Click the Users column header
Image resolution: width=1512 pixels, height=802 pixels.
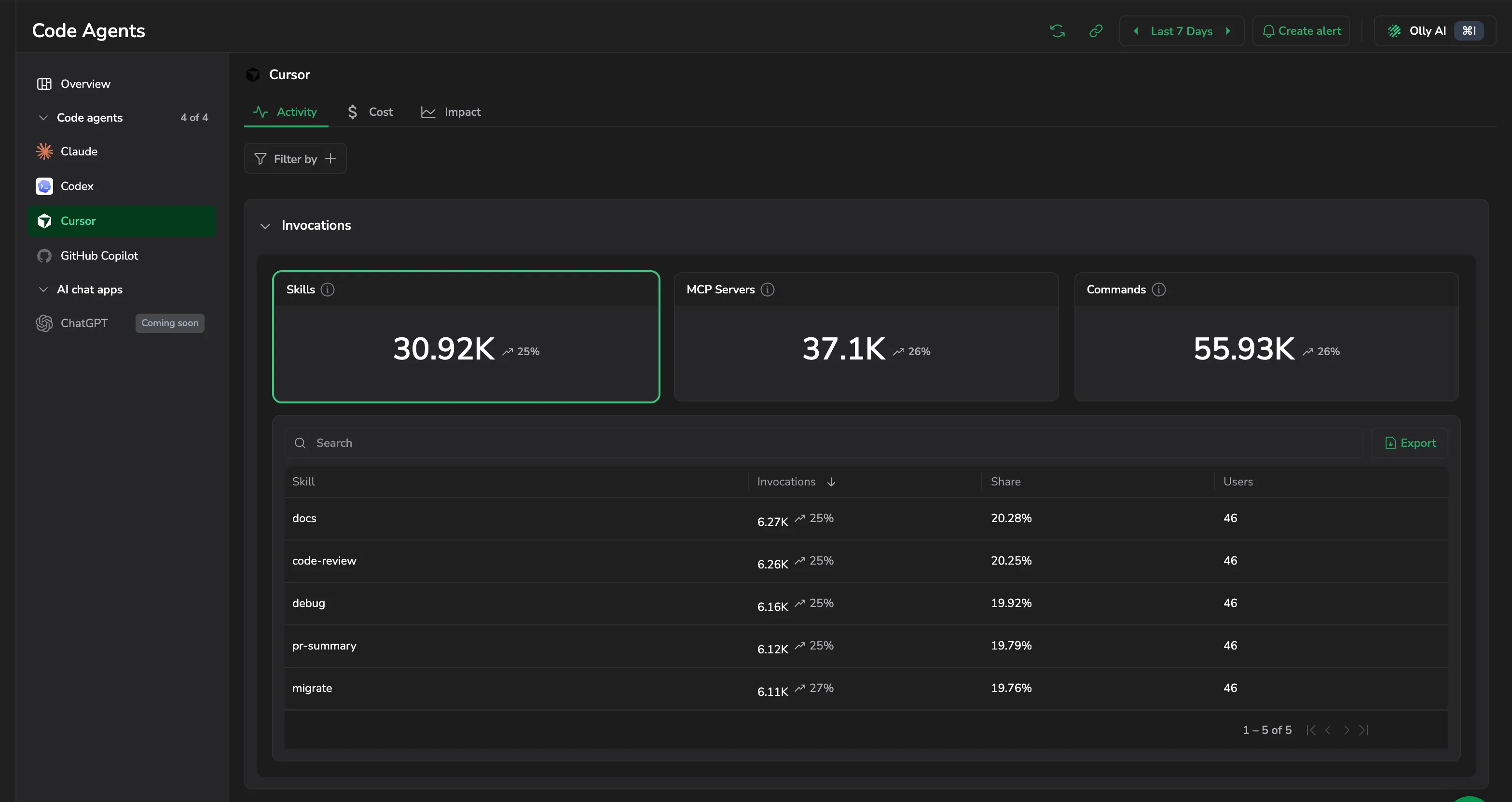point(1238,482)
